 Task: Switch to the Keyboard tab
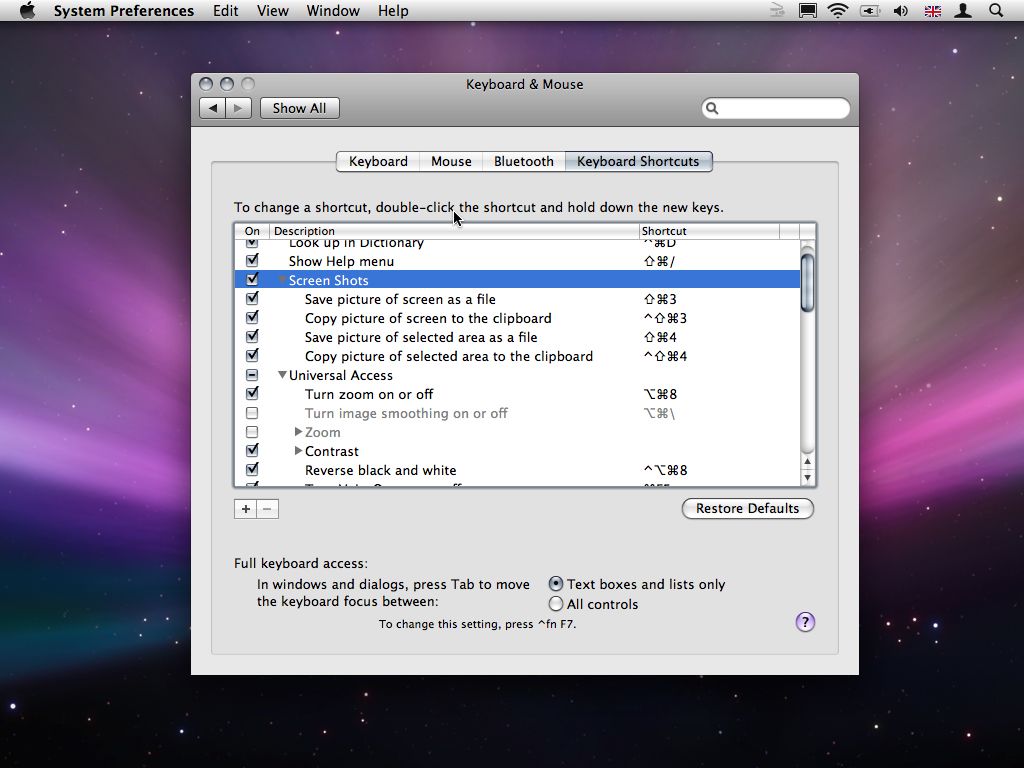378,161
